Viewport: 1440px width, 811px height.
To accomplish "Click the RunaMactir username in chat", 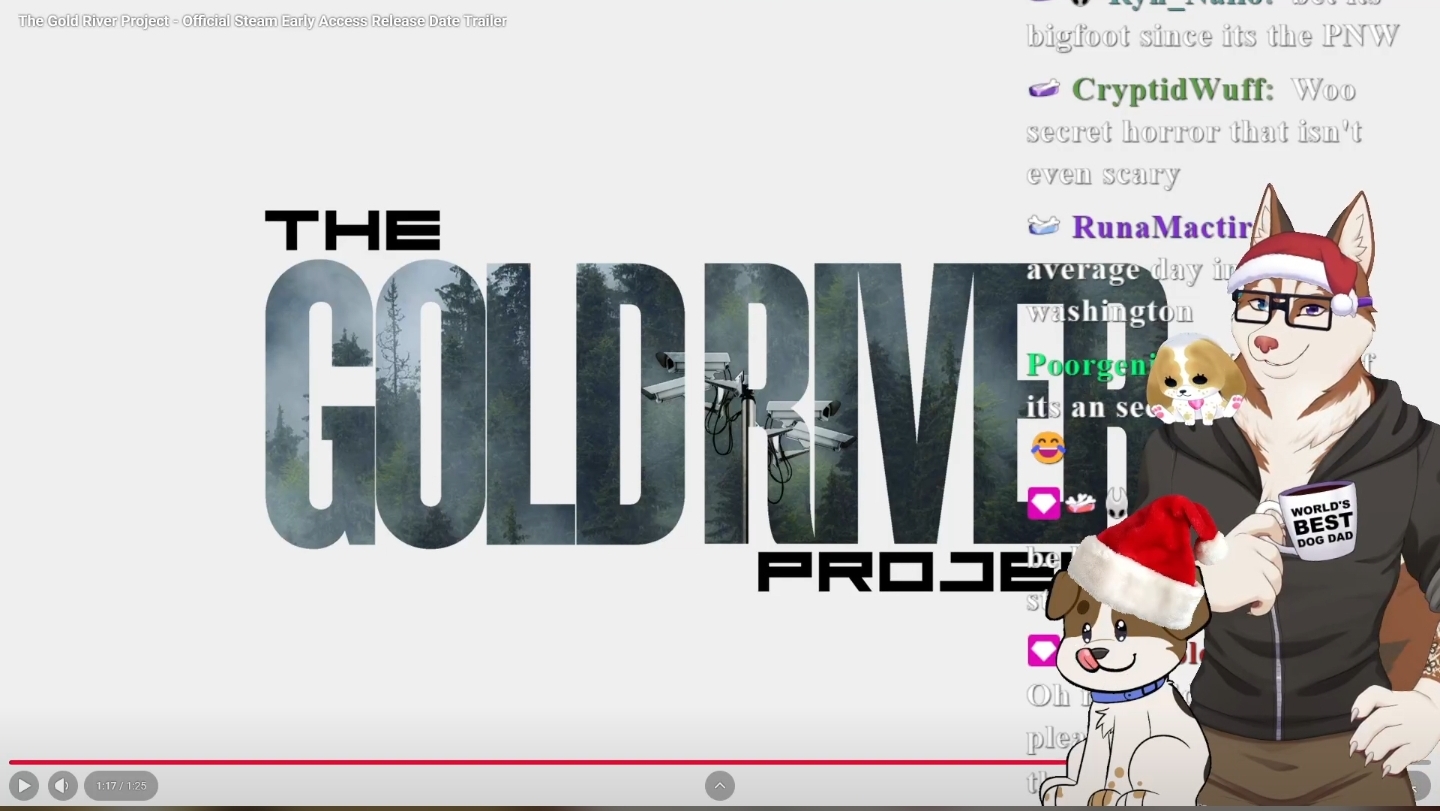I will click(1163, 227).
